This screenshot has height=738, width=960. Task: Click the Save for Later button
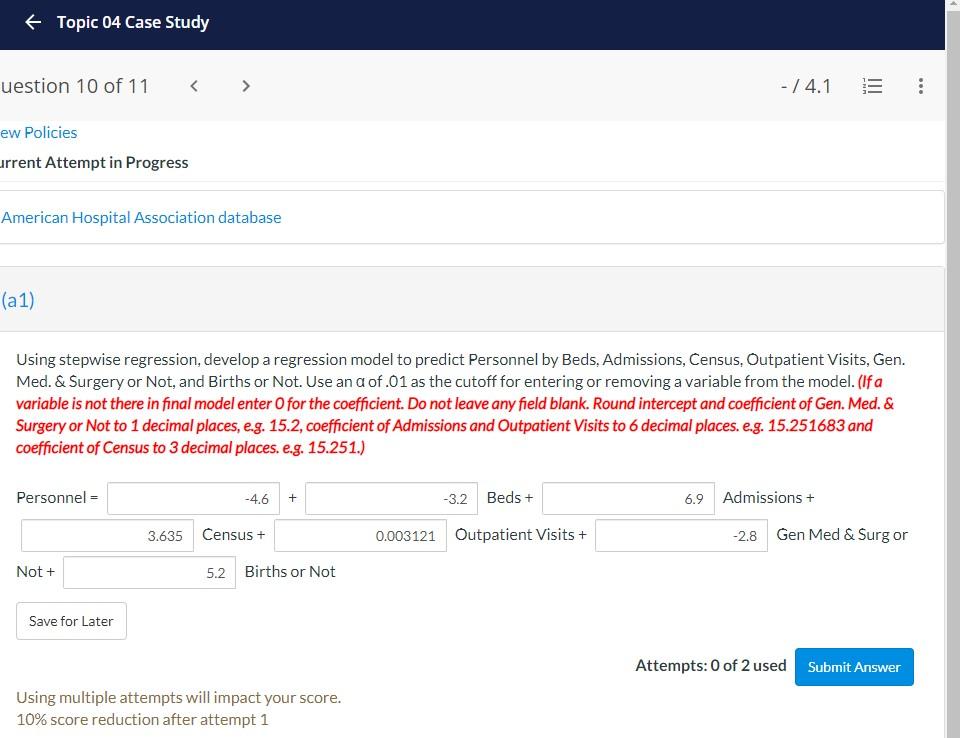point(71,620)
